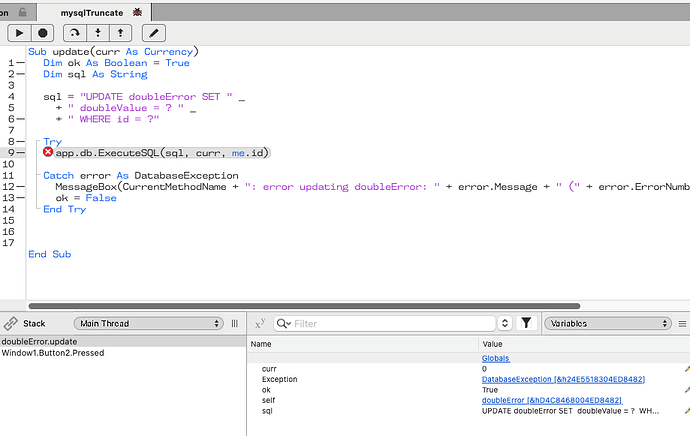Click the filter field stepper arrows
The height and width of the screenshot is (436, 690).
[x=505, y=323]
